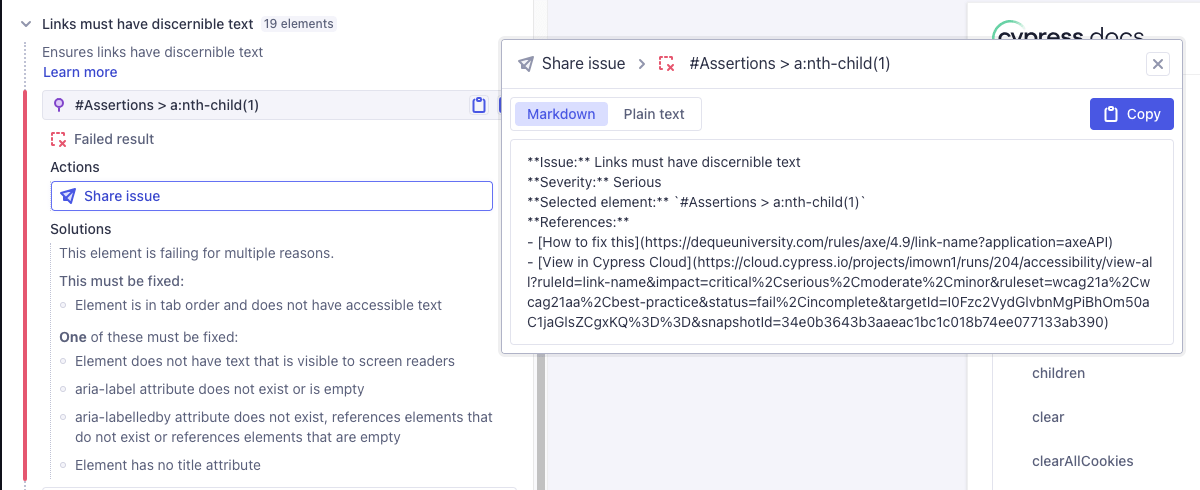Switch to Plain text format

(654, 114)
